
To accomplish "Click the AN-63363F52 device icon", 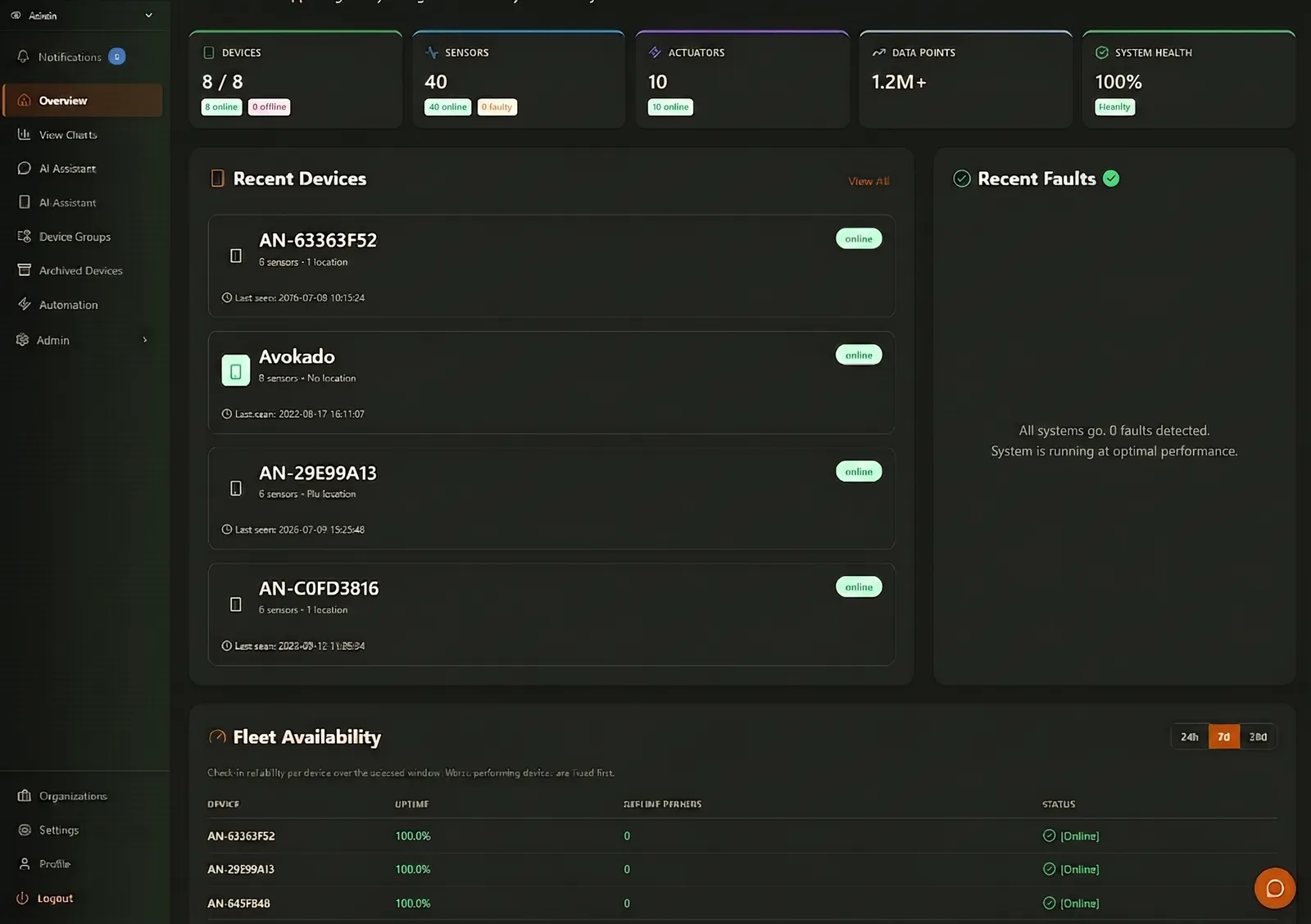I will 236,256.
